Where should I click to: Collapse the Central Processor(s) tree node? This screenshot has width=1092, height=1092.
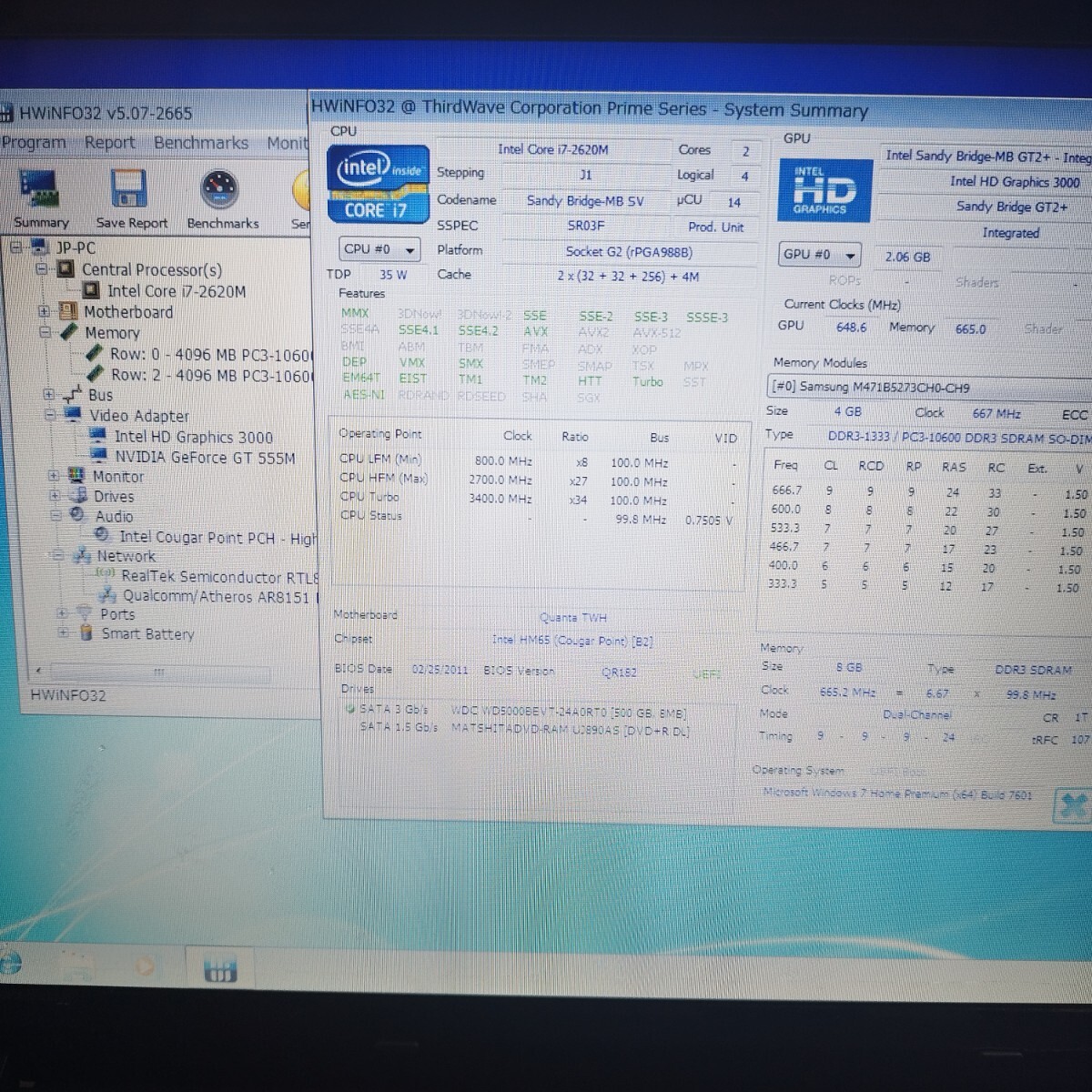(42, 269)
